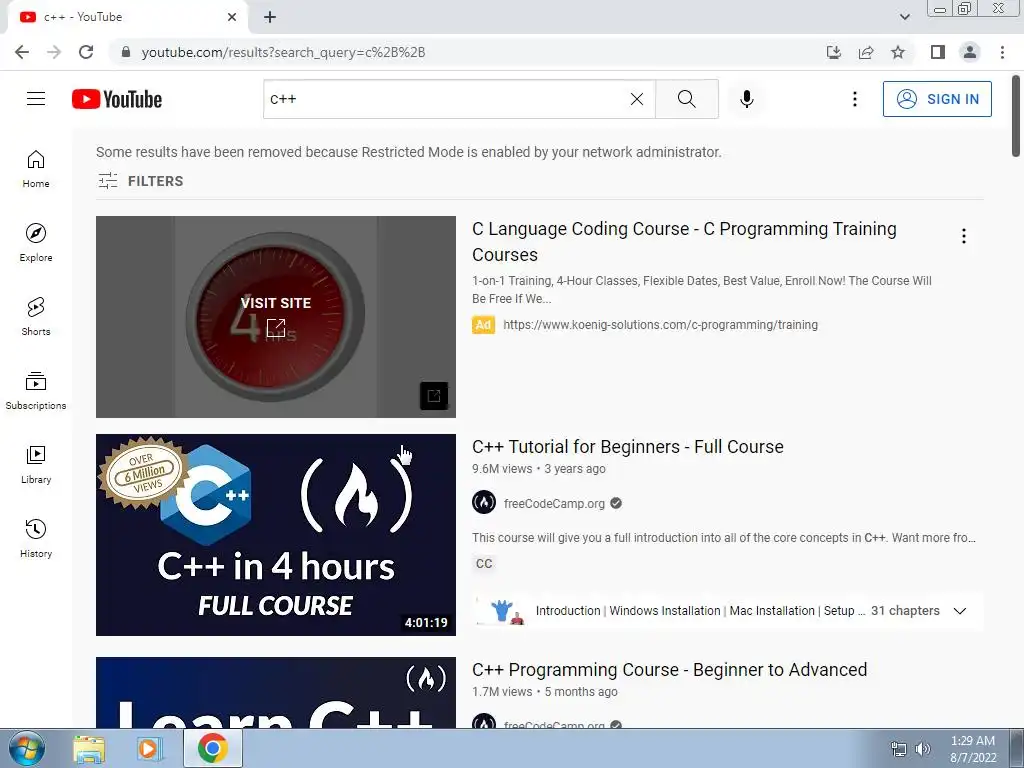Click external link icon on ad thumbnail corner

[x=434, y=396]
